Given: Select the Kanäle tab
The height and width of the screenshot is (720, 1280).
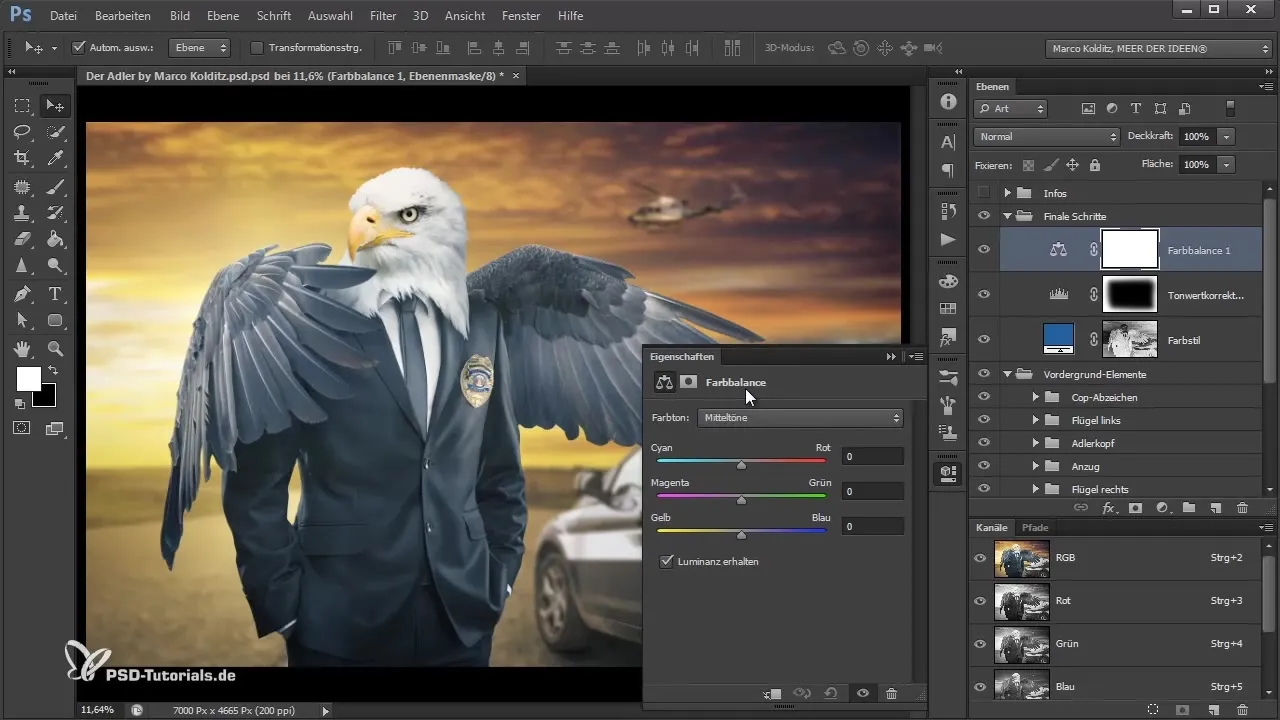Looking at the screenshot, I should [991, 527].
